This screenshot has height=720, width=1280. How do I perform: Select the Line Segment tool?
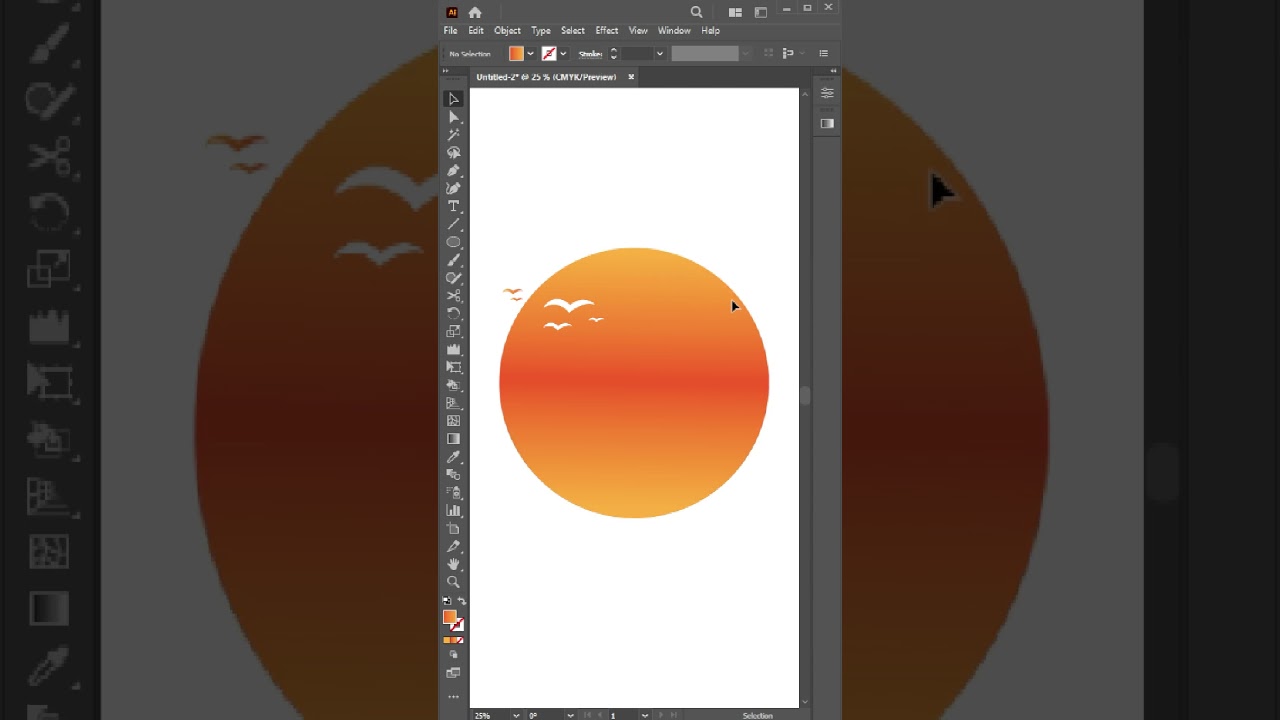point(453,224)
